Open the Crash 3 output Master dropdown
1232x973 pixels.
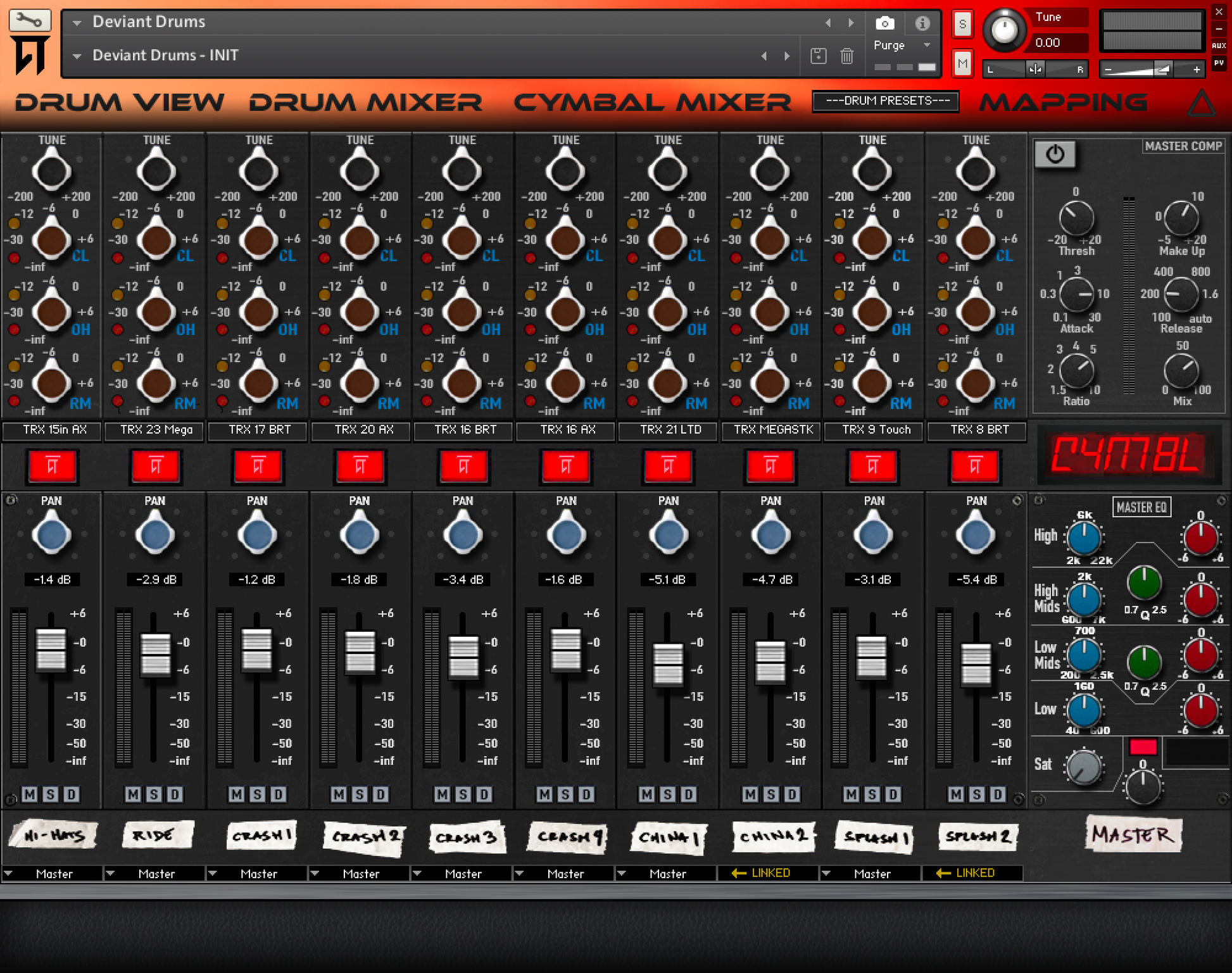click(462, 874)
